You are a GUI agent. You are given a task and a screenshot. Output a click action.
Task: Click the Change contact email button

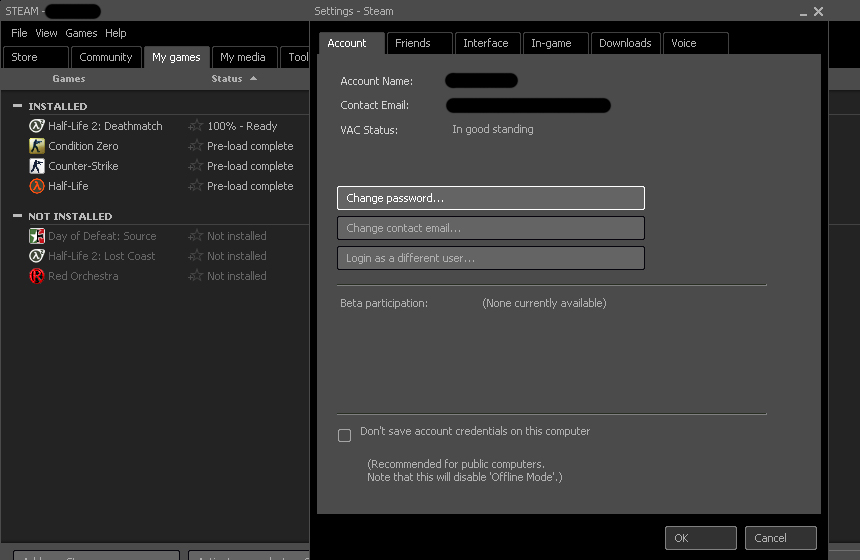pyautogui.click(x=491, y=228)
